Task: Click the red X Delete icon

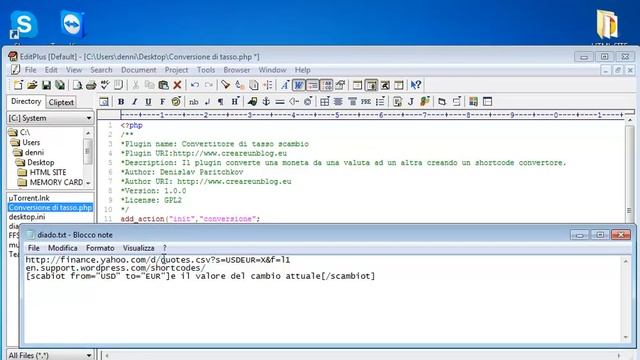Action: pyautogui.click(x=177, y=85)
